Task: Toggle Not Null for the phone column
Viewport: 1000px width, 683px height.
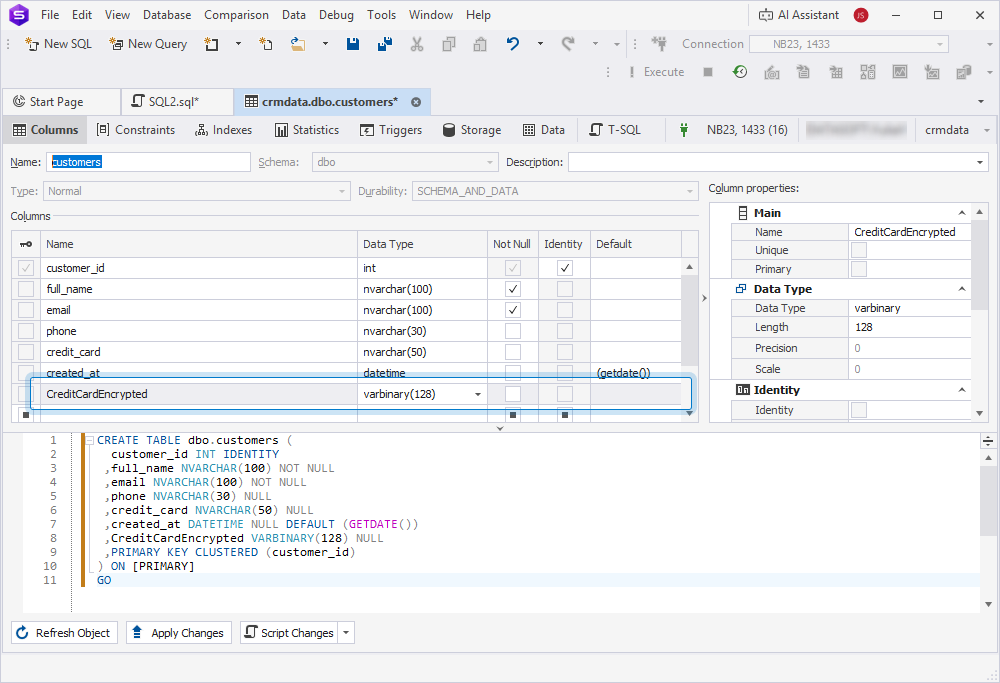Action: [512, 331]
